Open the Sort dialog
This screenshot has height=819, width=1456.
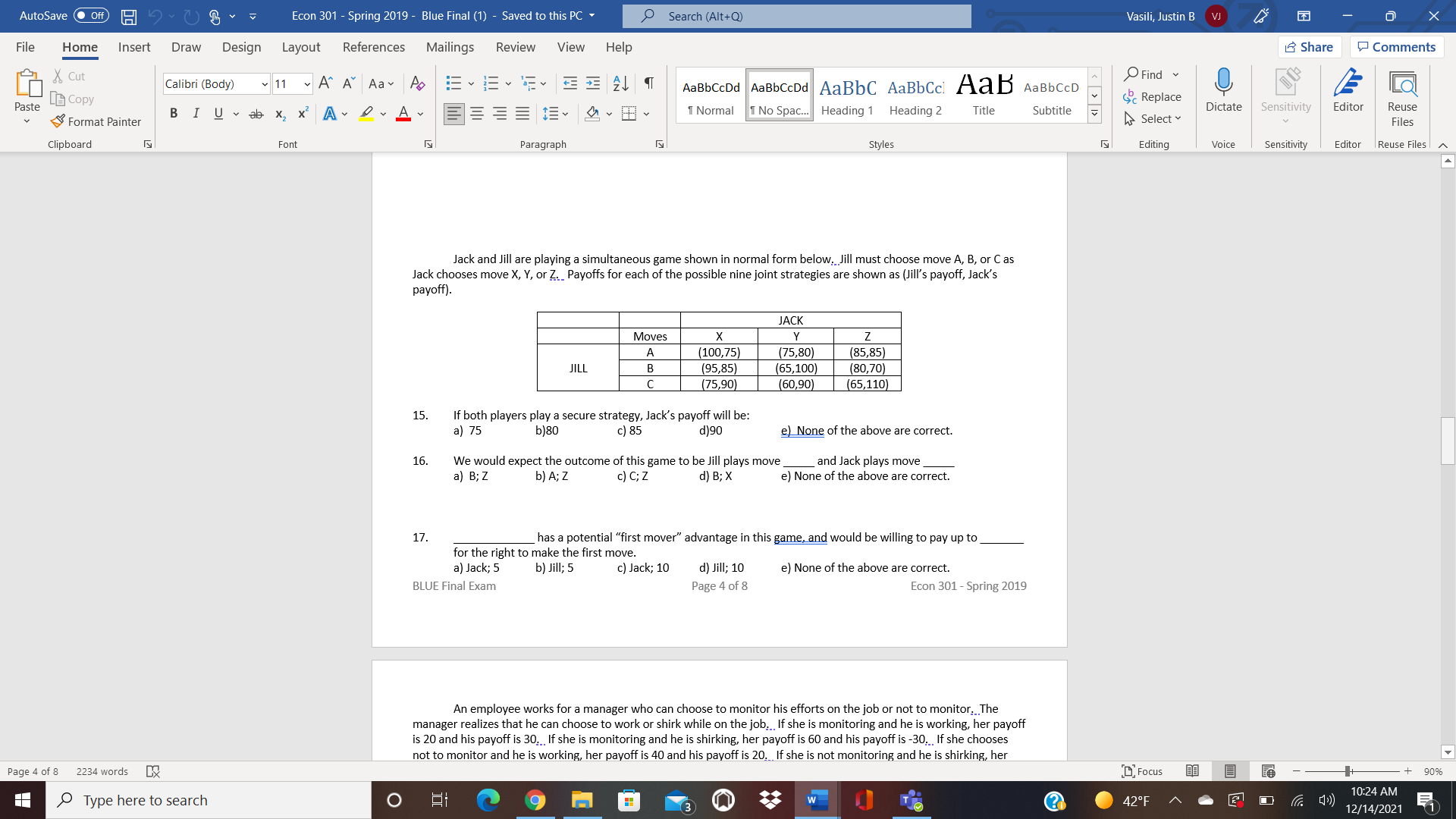pos(620,83)
